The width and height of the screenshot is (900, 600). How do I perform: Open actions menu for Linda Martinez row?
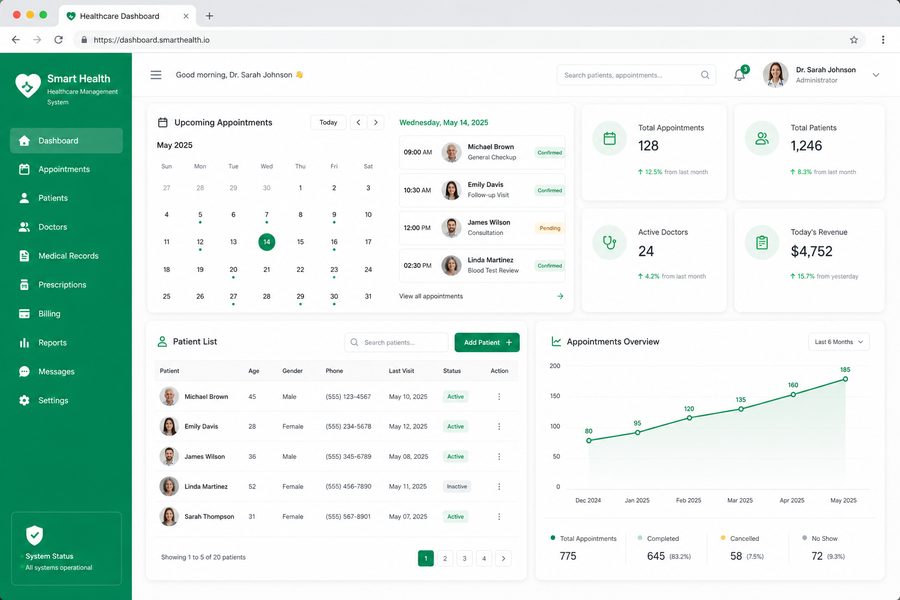(499, 486)
